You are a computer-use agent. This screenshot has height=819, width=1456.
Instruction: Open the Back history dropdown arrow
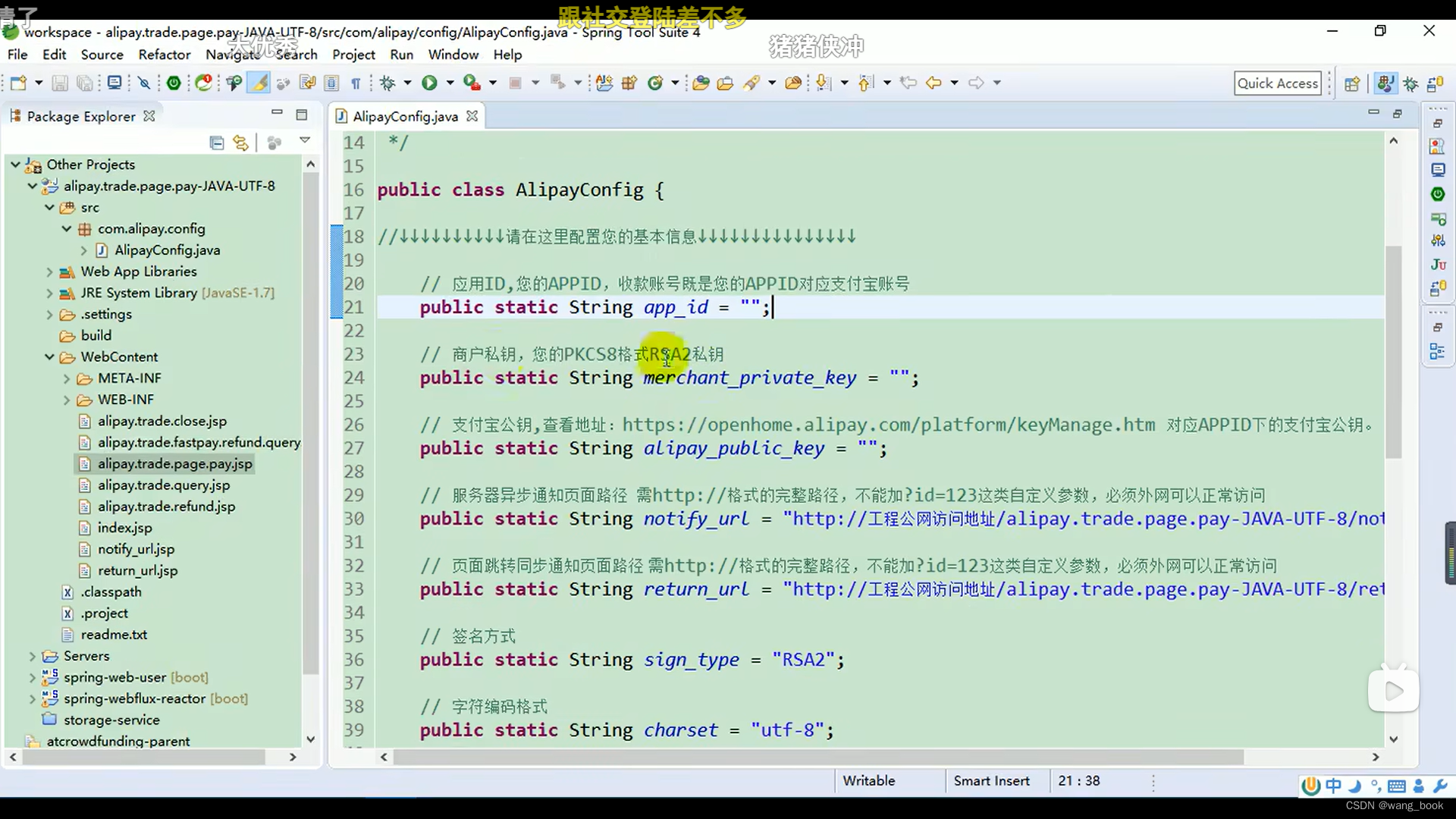(954, 83)
